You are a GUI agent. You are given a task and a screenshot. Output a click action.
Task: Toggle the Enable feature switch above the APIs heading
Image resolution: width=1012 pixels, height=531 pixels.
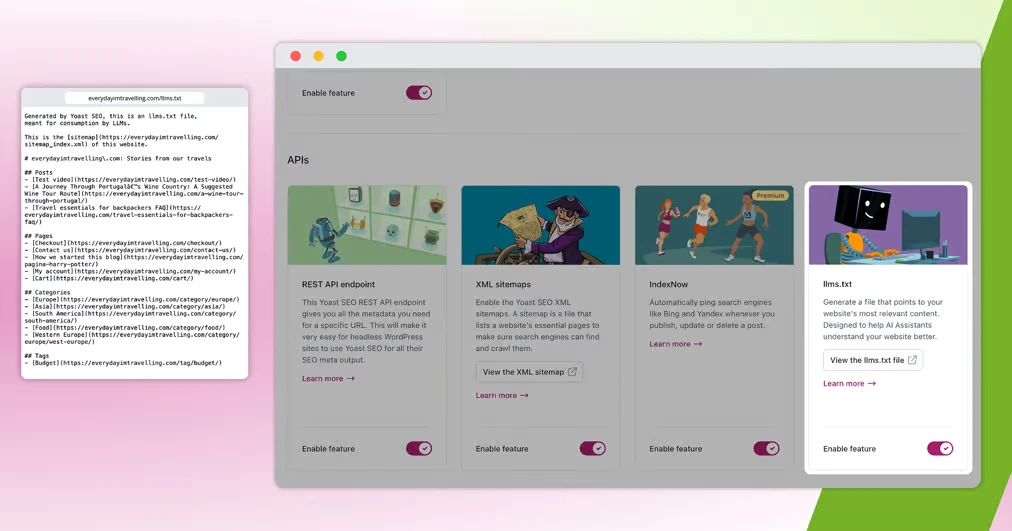click(419, 93)
